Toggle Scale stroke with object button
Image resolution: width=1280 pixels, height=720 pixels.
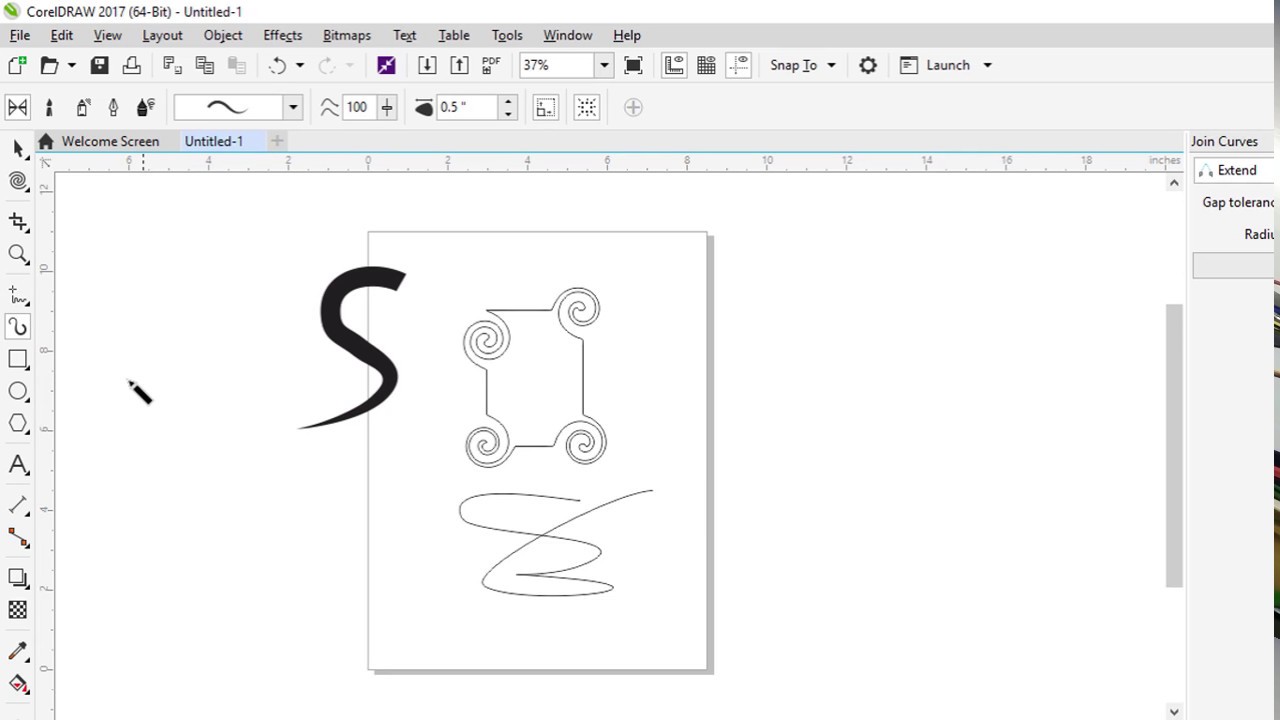point(545,107)
